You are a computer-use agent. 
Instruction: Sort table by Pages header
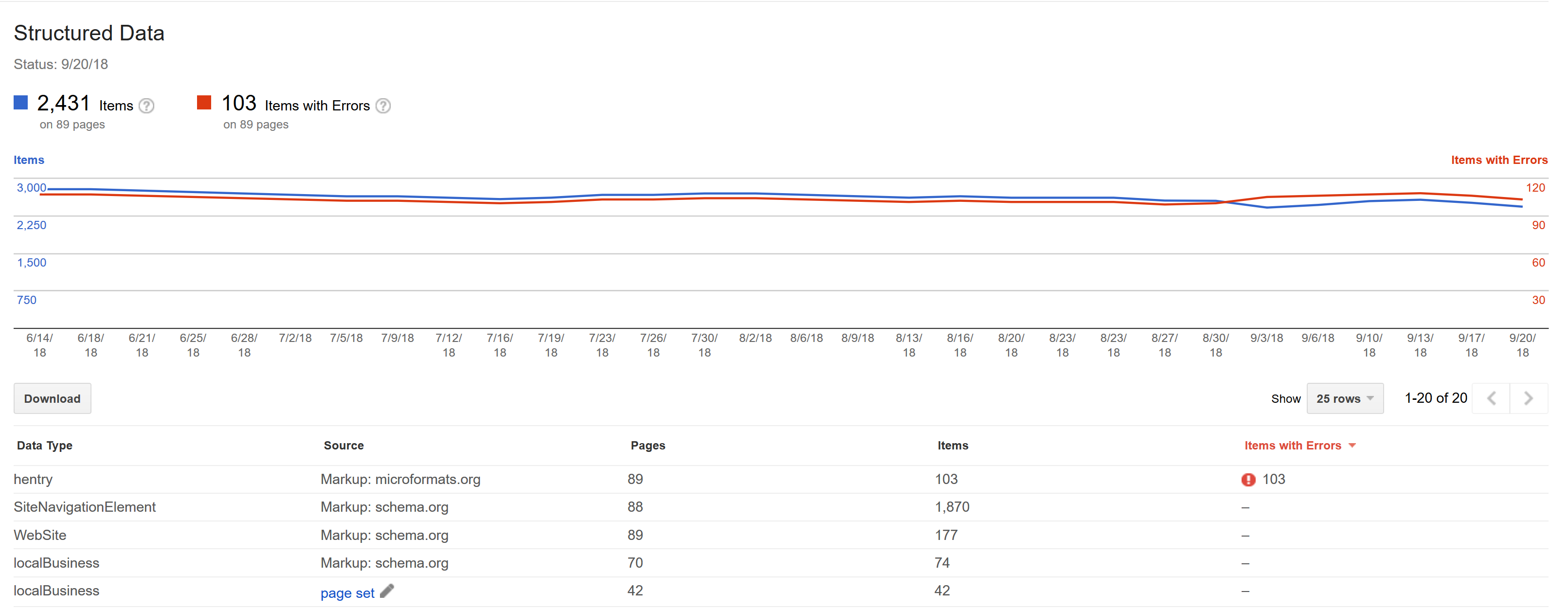click(648, 446)
